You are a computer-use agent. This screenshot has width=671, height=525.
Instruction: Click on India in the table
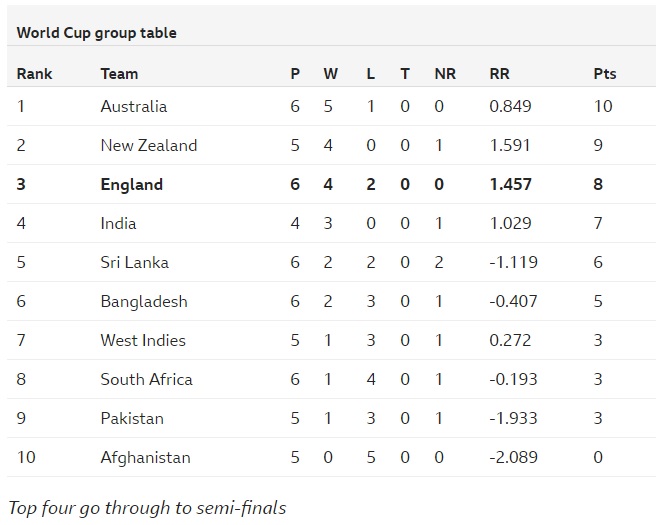(118, 223)
